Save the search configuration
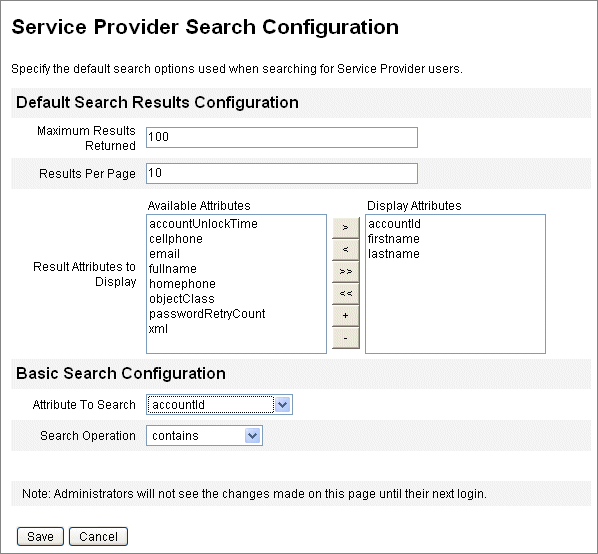Screen dimensions: 598x554 coord(40,536)
